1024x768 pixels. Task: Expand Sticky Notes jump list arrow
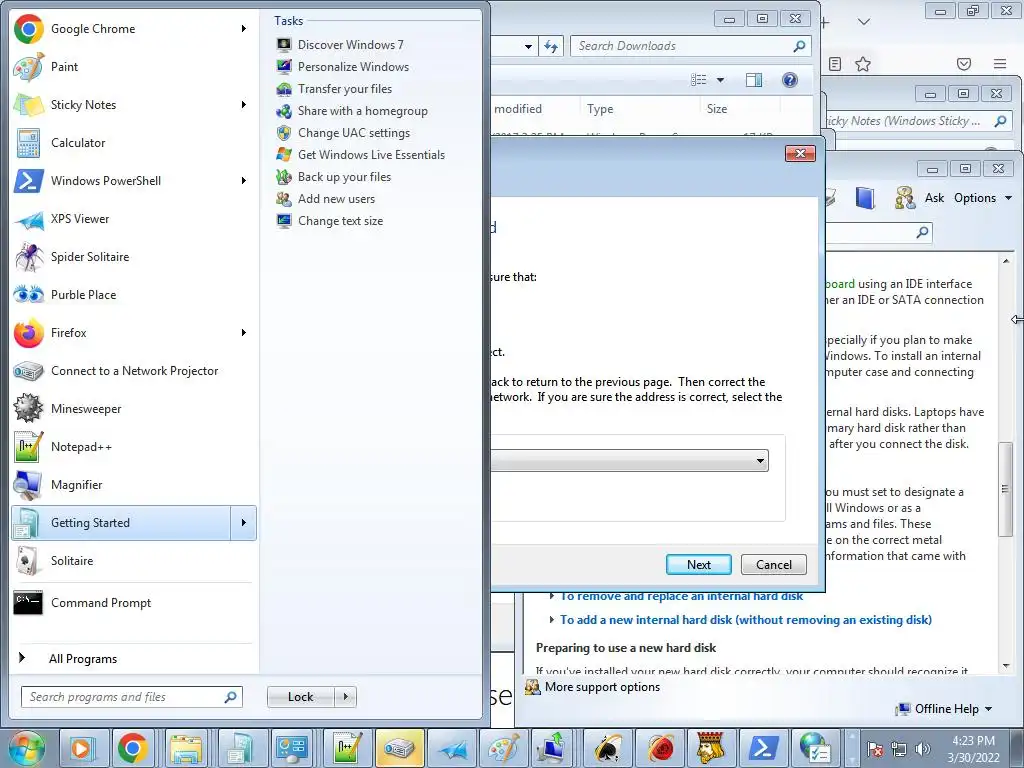tap(244, 104)
